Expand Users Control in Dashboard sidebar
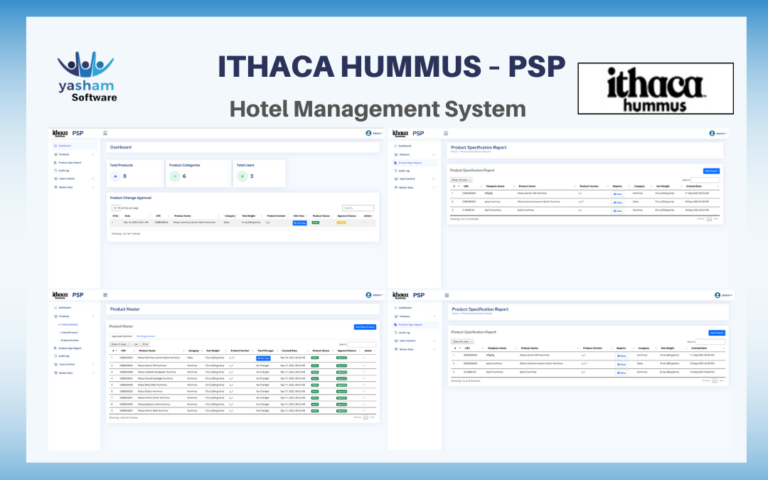The image size is (768, 480). click(66, 178)
